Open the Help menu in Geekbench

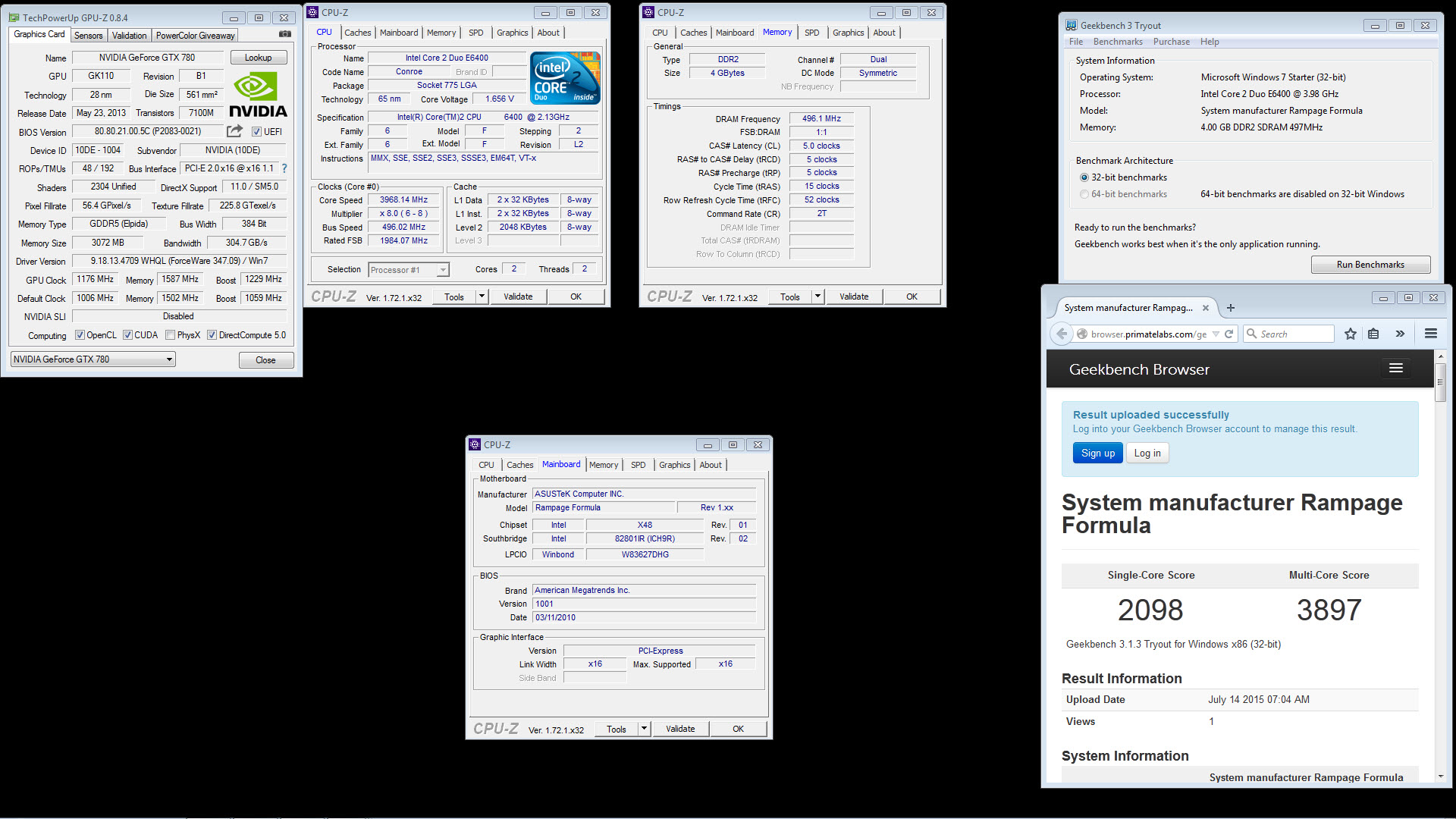[x=1210, y=42]
